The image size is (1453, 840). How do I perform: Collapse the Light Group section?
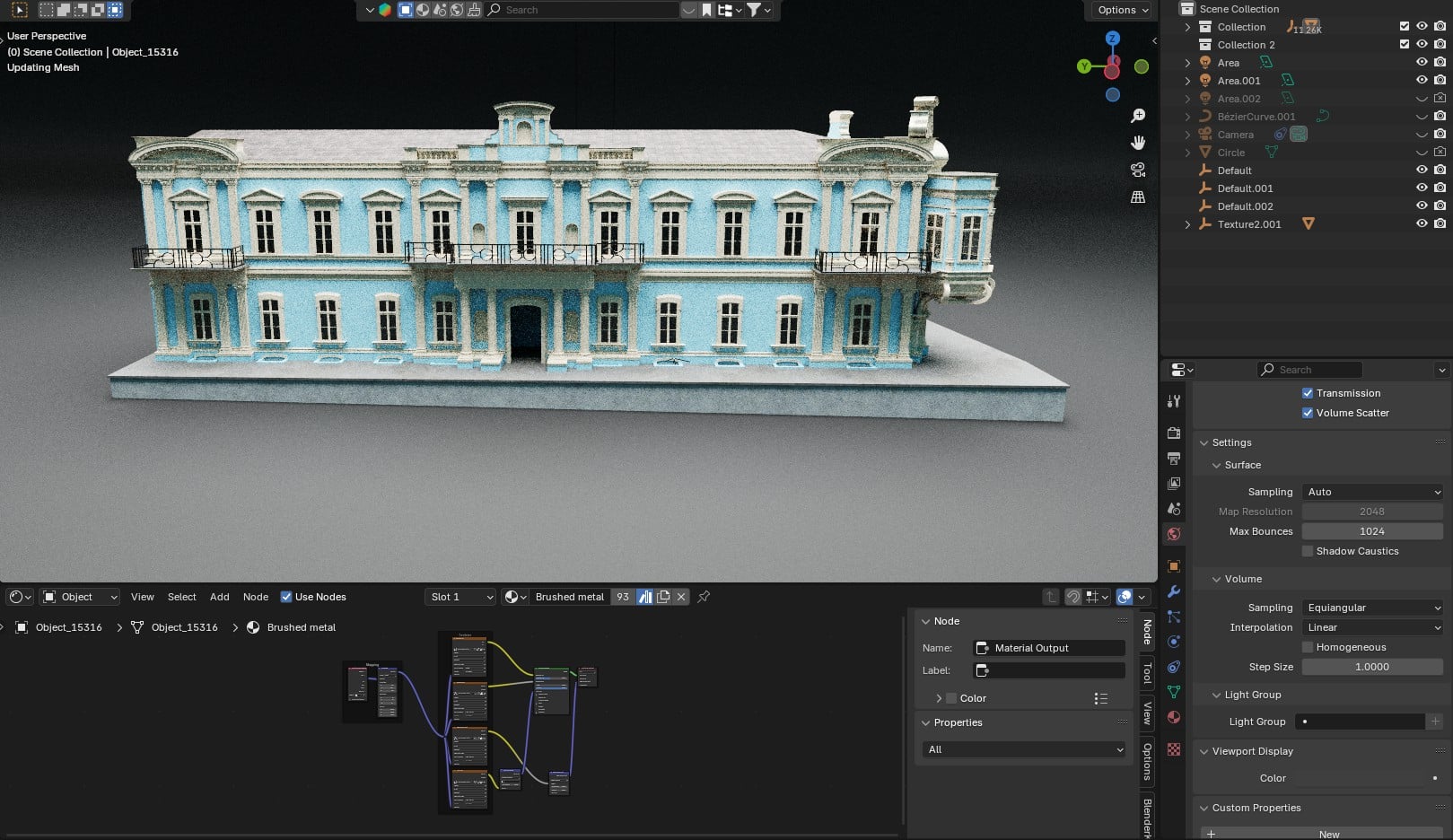click(x=1217, y=695)
